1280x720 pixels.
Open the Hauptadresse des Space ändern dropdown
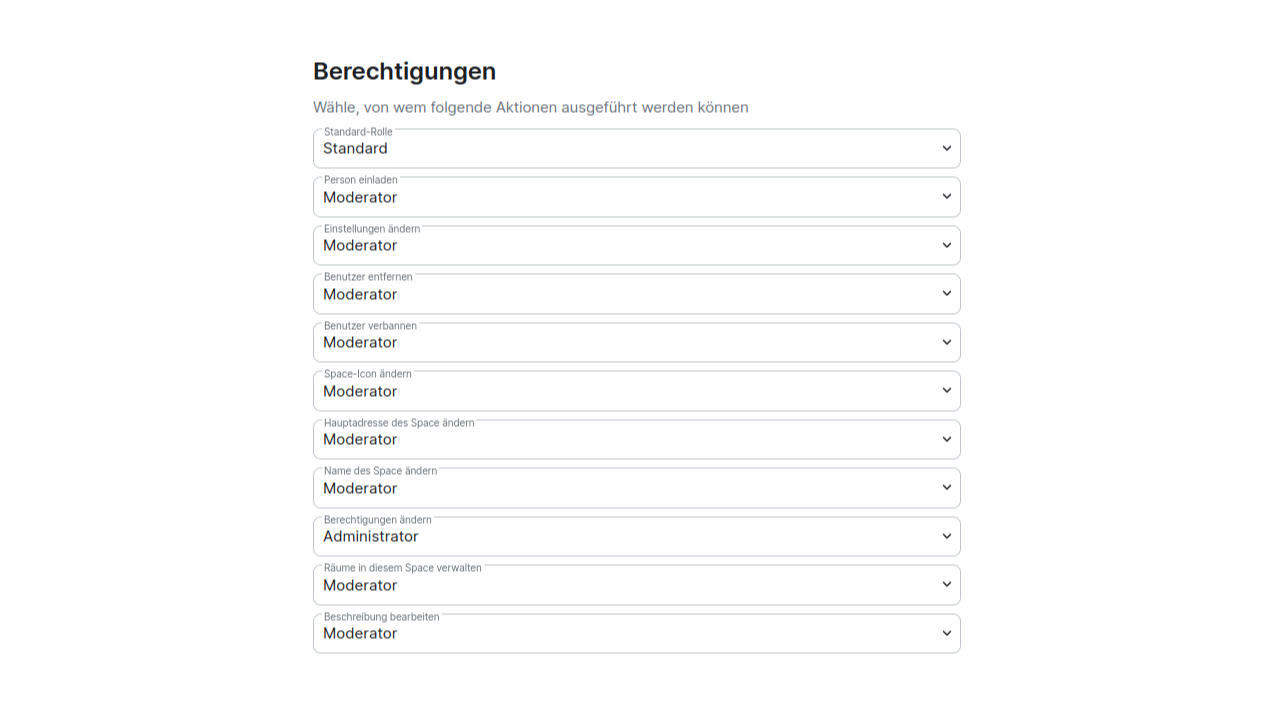[x=636, y=439]
